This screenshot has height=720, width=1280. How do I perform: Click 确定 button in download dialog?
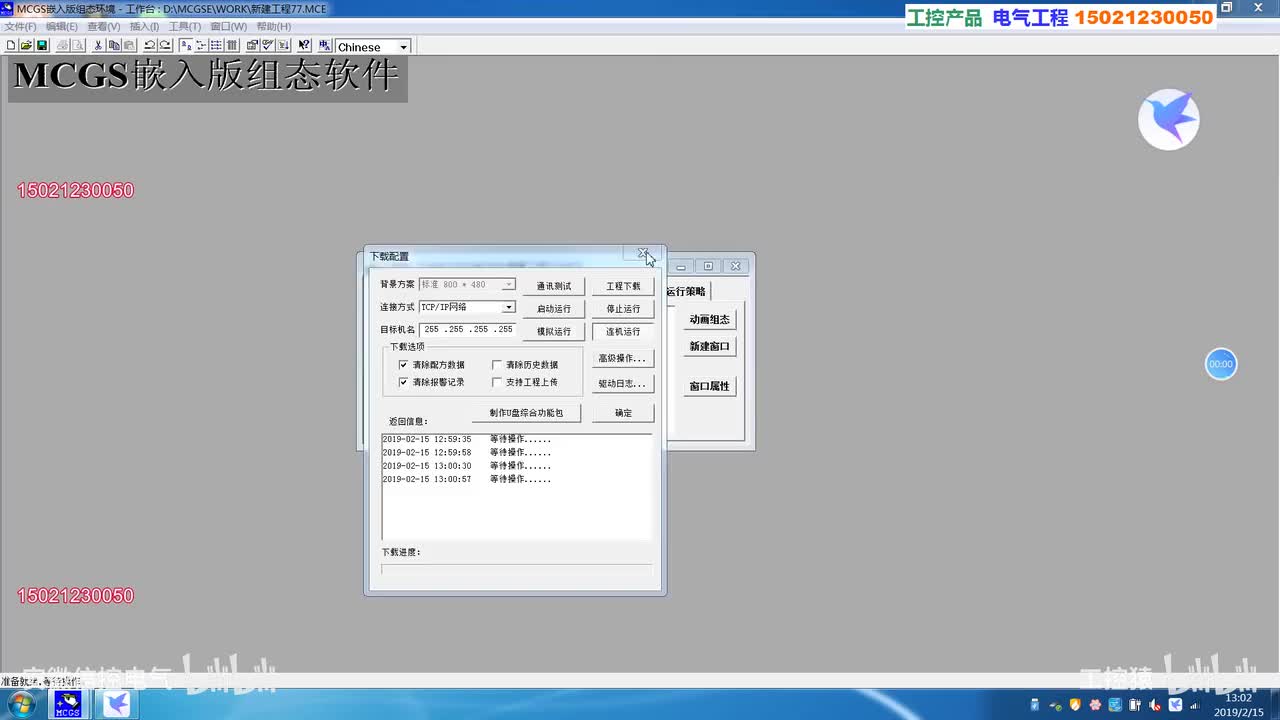tap(623, 413)
